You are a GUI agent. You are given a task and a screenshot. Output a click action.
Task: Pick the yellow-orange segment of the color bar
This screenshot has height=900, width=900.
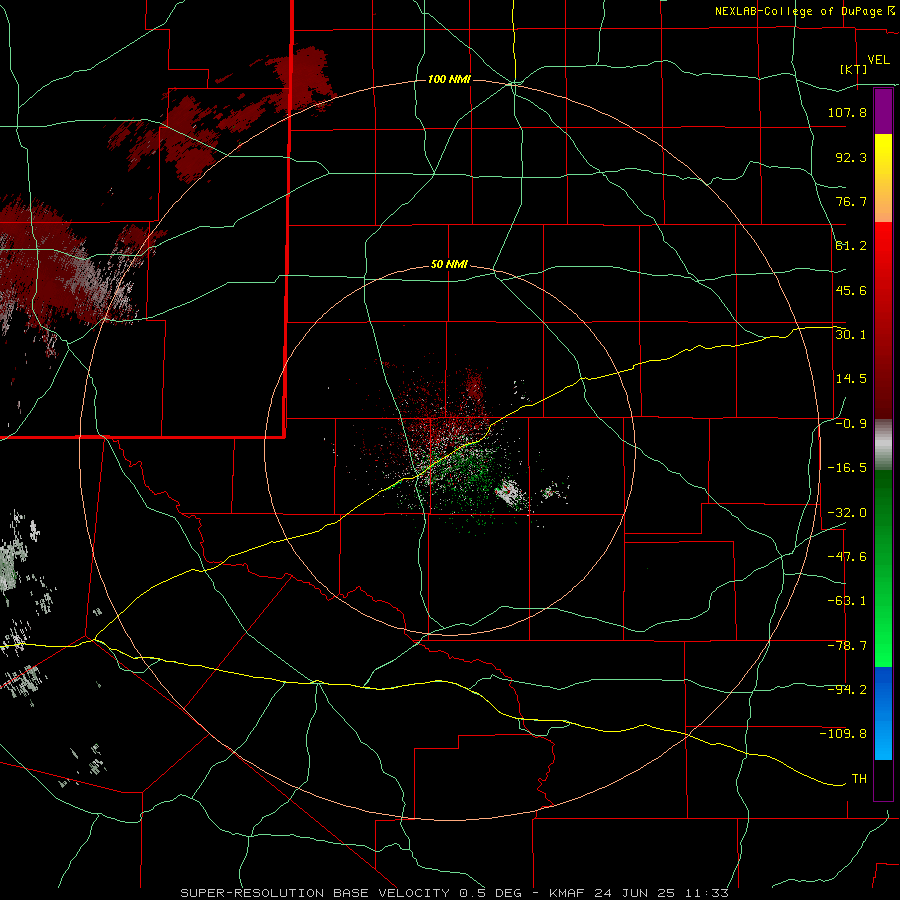[883, 178]
